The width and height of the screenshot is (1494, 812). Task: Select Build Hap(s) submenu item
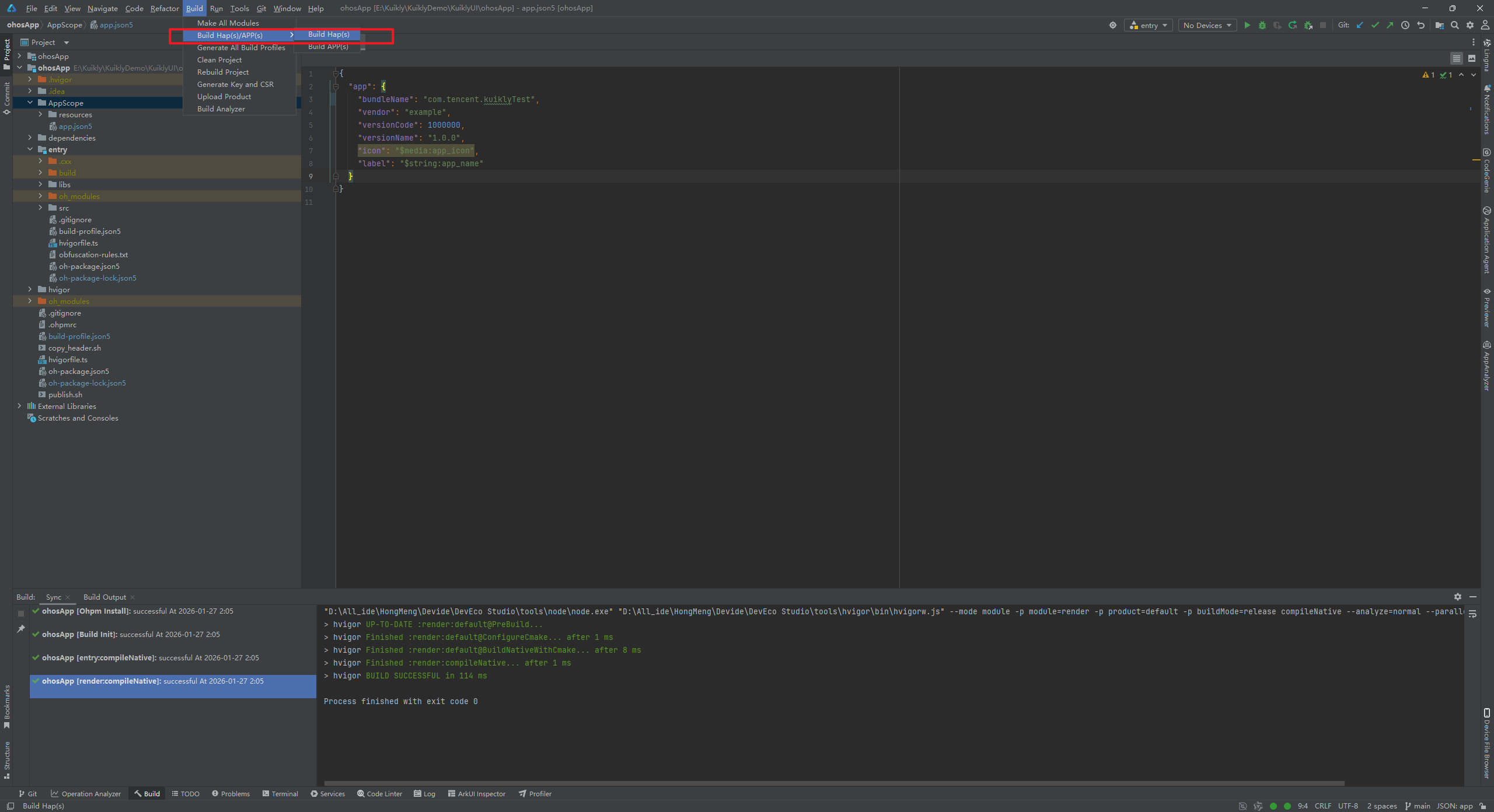tap(329, 34)
